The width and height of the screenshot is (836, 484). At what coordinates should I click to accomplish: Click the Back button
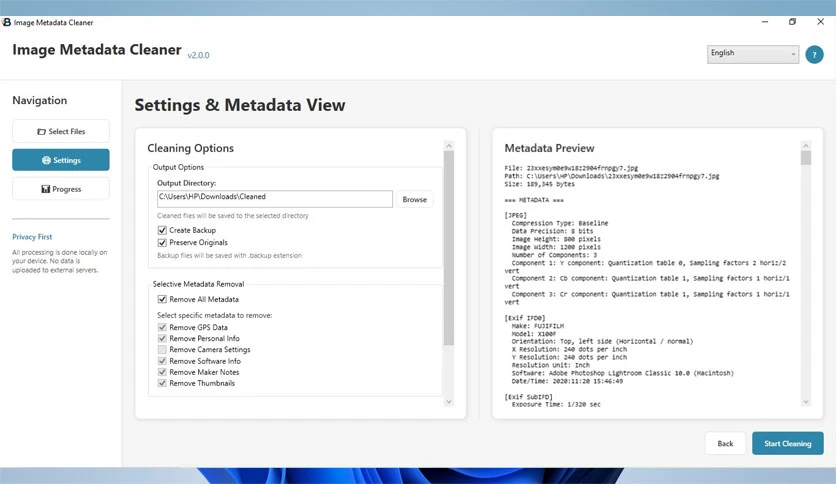(x=725, y=443)
